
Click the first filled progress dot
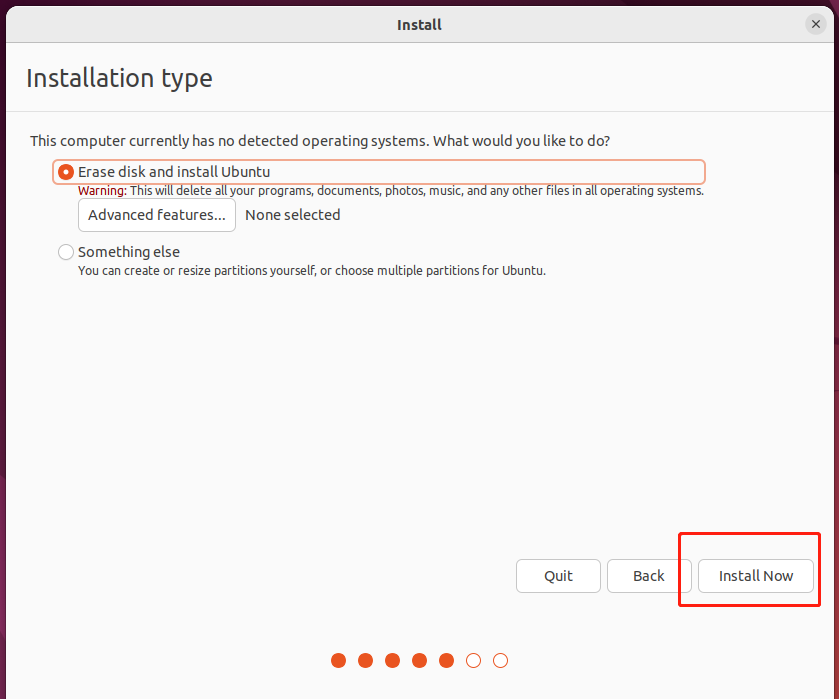tap(338, 660)
